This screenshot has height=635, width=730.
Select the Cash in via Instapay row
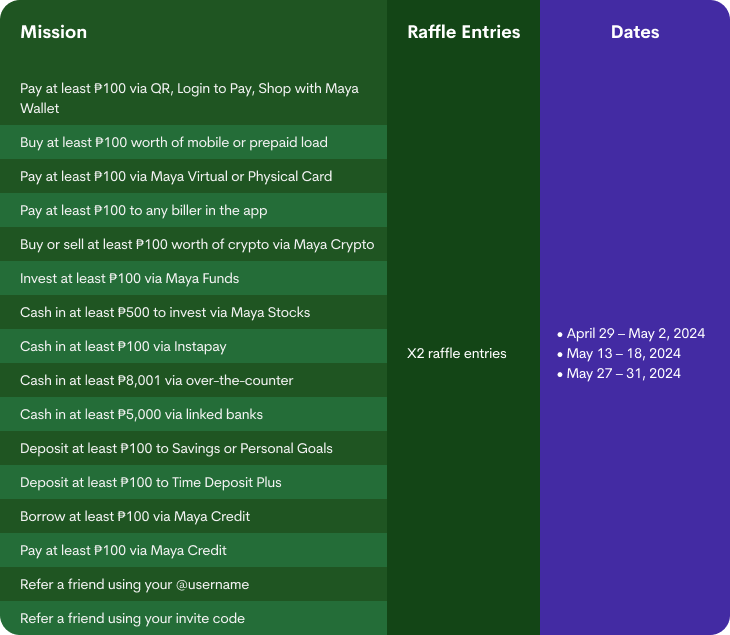[x=137, y=346]
